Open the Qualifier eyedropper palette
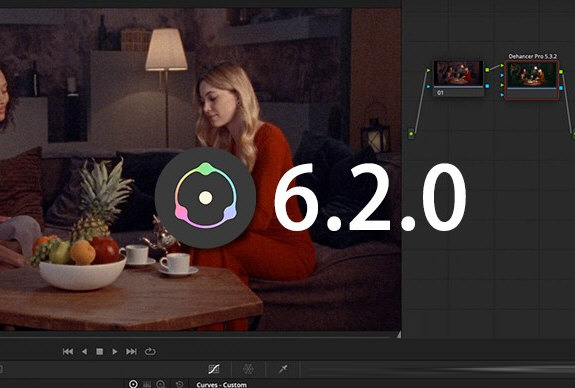 coord(283,369)
